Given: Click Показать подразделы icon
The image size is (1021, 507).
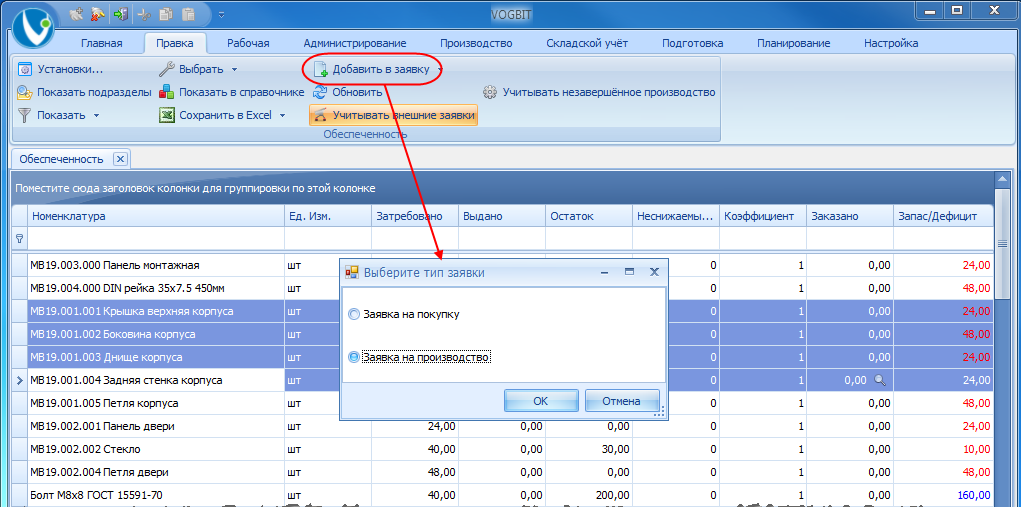Looking at the screenshot, I should click(25, 92).
